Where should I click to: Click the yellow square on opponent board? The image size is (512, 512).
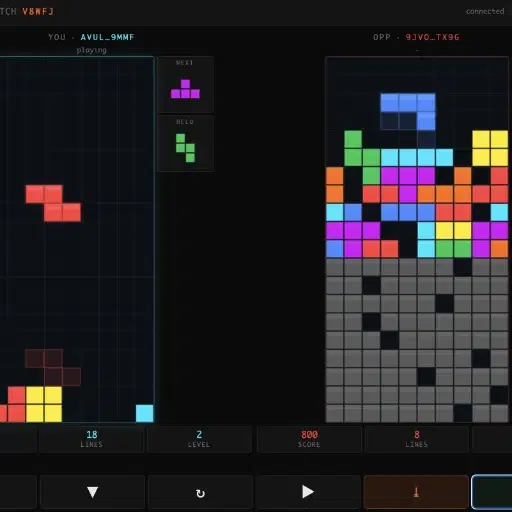click(490, 148)
